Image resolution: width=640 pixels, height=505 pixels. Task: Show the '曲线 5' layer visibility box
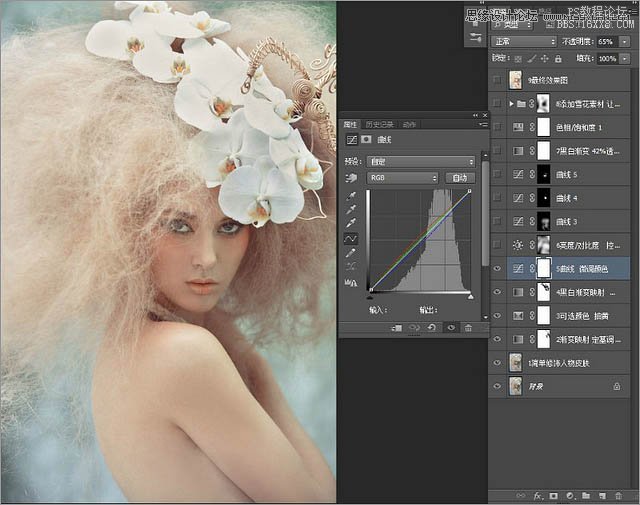[497, 174]
